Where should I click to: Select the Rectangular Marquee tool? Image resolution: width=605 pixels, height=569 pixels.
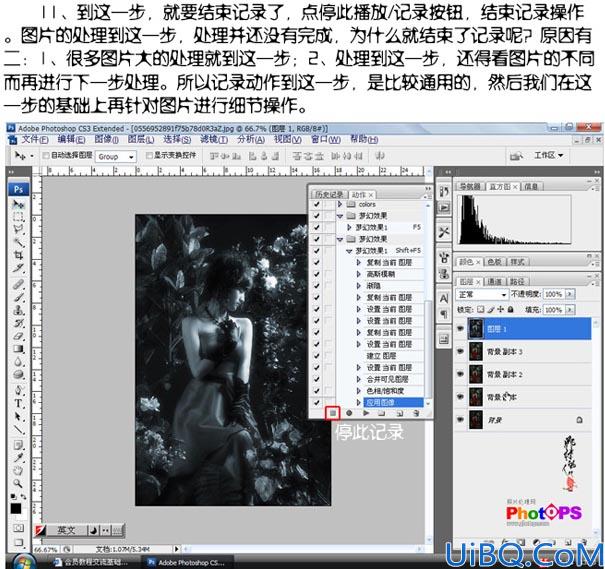pyautogui.click(x=18, y=216)
